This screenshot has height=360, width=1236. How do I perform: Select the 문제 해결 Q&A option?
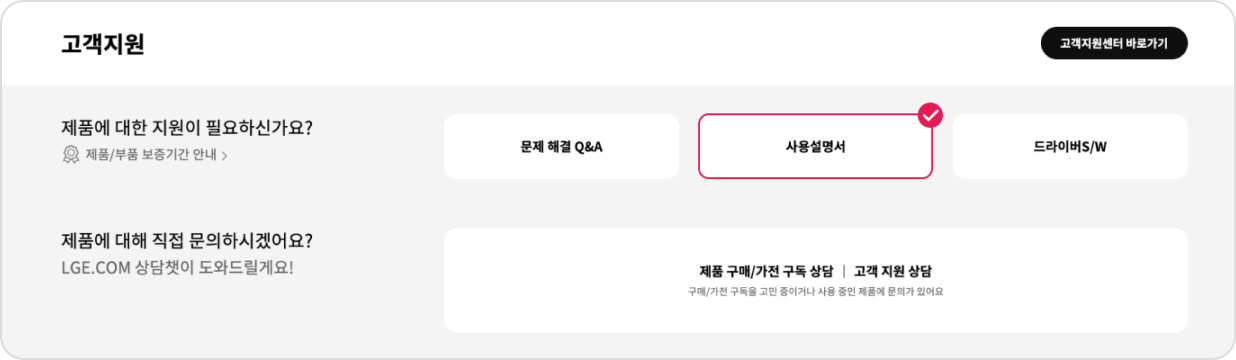561,146
